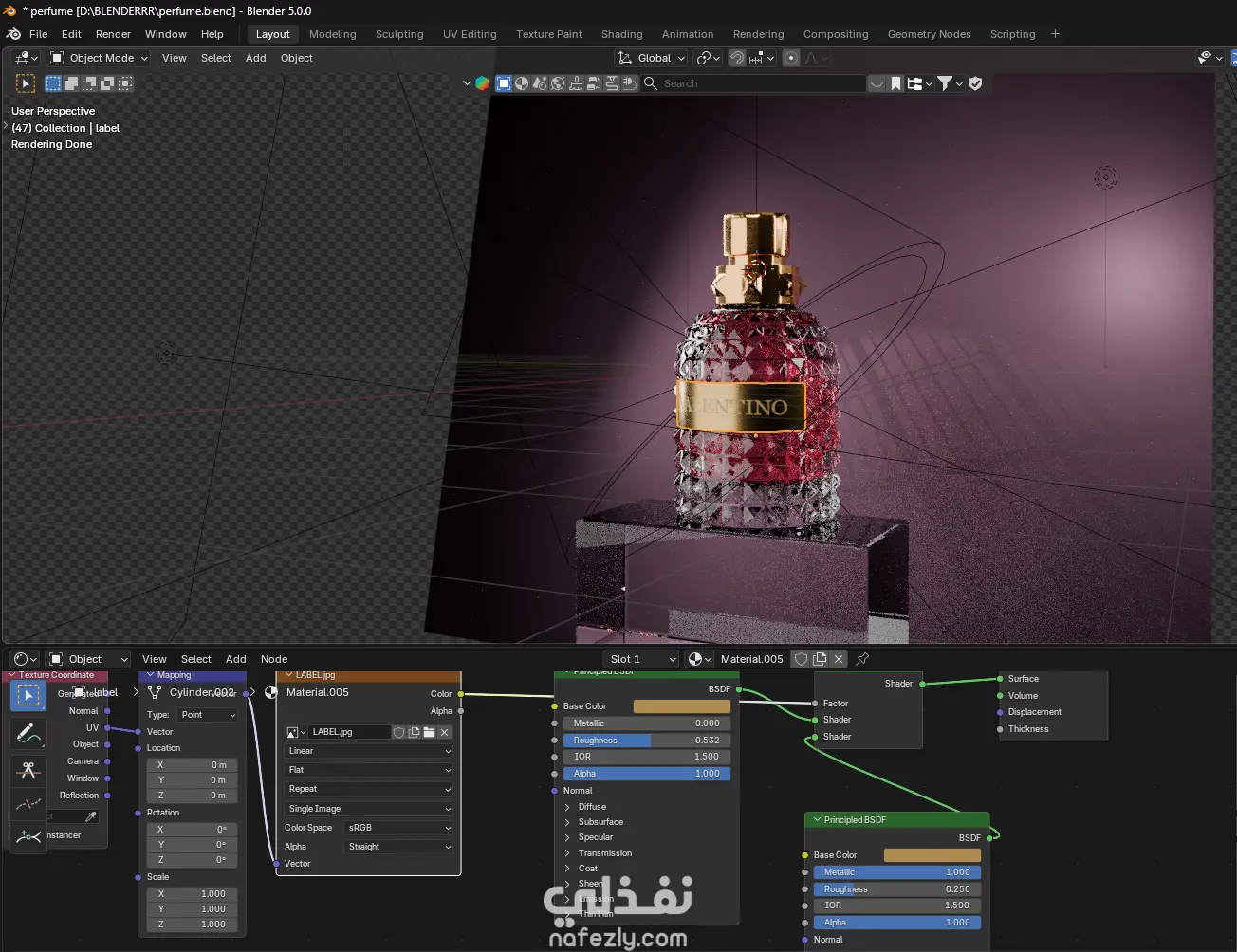This screenshot has height=952, width=1237.
Task: Expand the Coat section
Action: click(x=568, y=869)
